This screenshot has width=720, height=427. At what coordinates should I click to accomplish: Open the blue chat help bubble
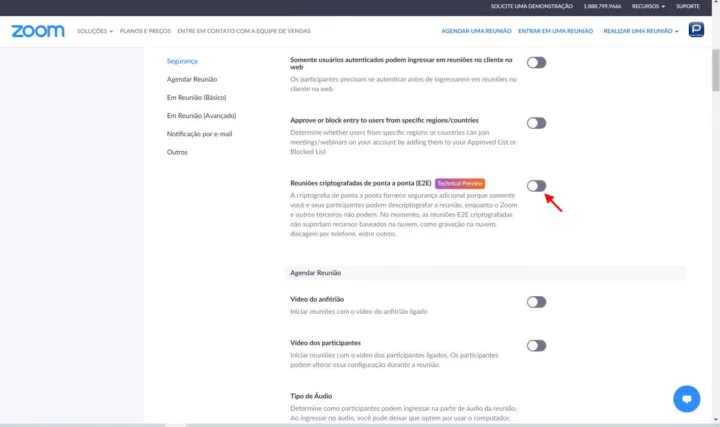[x=687, y=398]
